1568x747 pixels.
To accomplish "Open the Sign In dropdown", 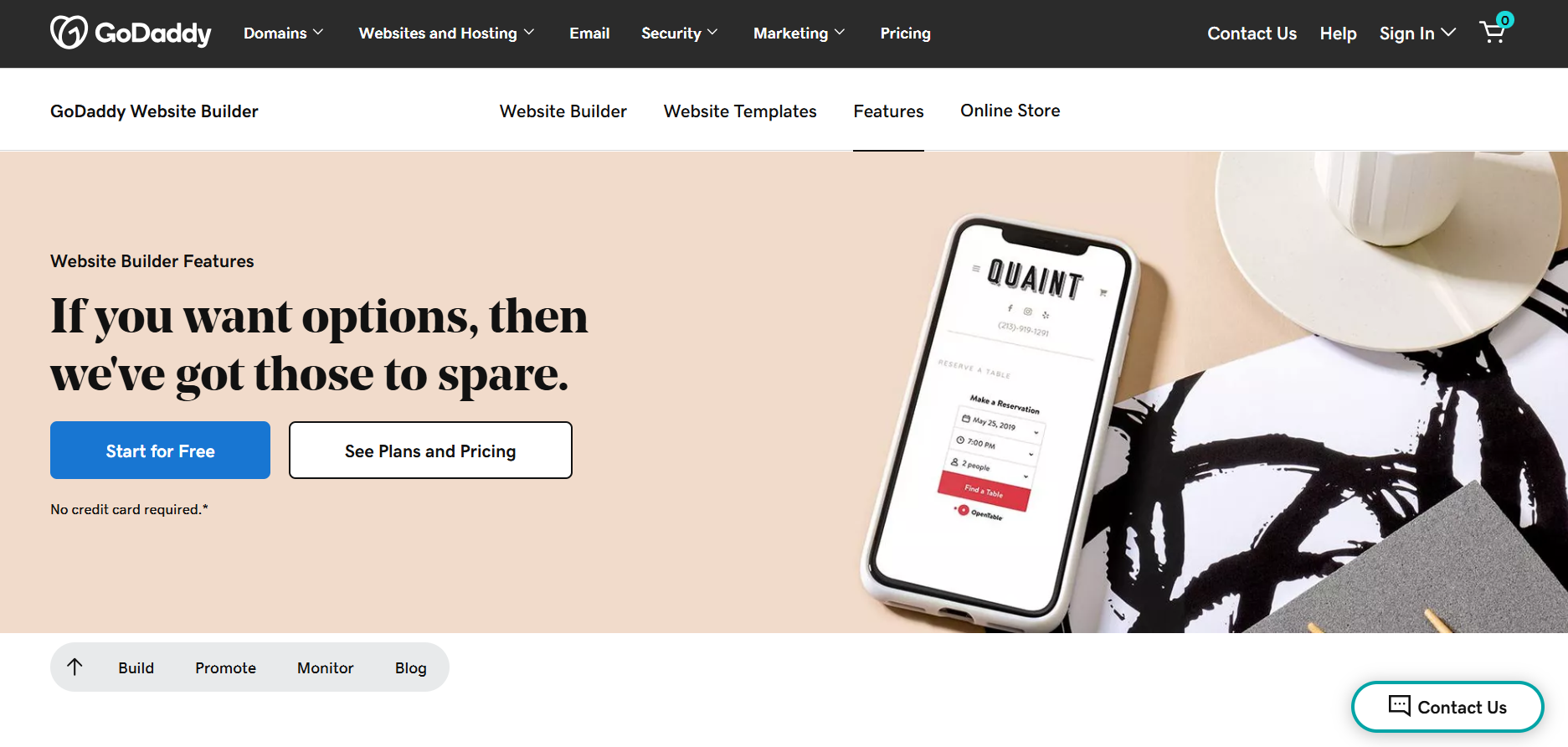I will [1417, 33].
